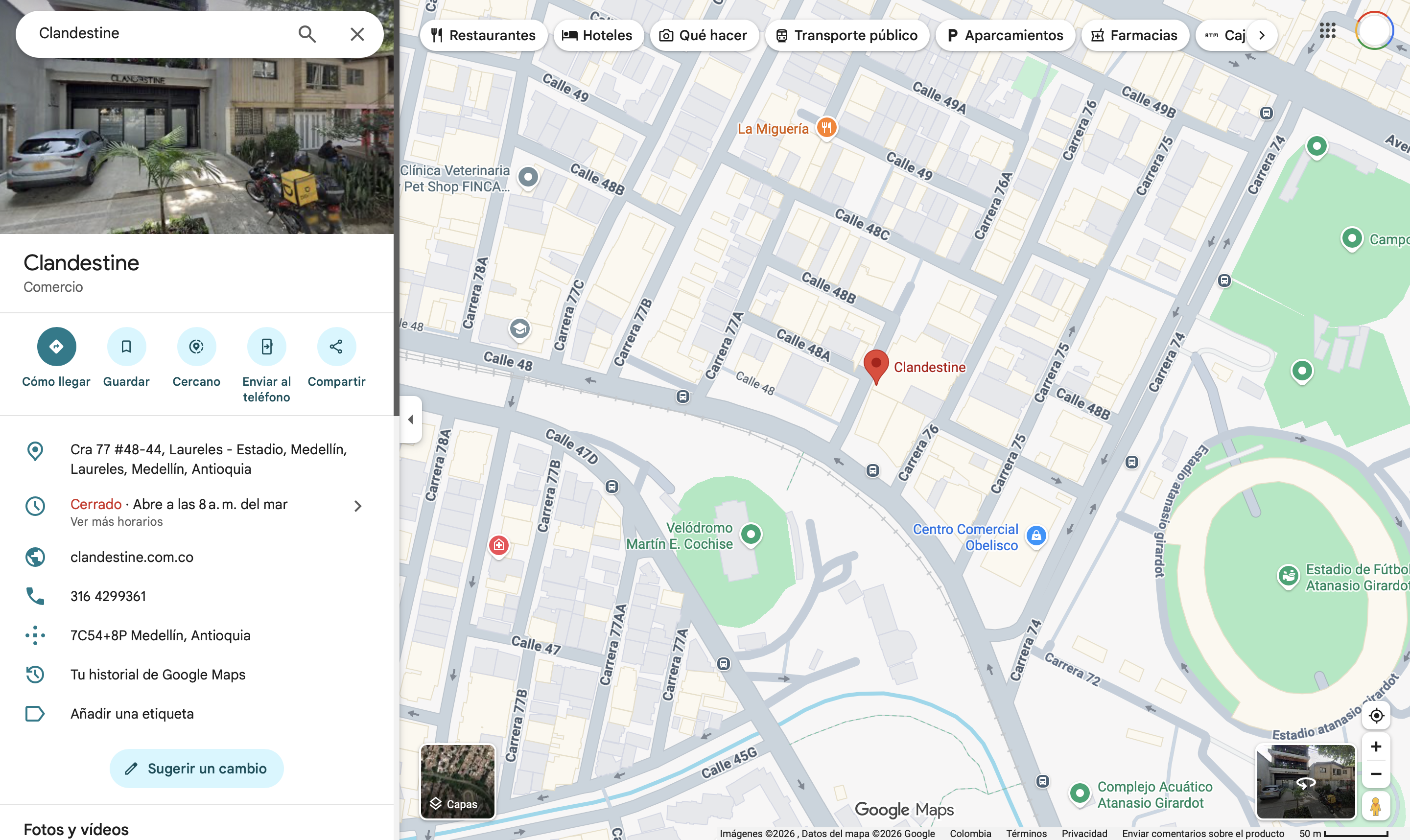Click Enviar comentarios sobre el producto
The image size is (1410, 840).
[x=1203, y=834]
